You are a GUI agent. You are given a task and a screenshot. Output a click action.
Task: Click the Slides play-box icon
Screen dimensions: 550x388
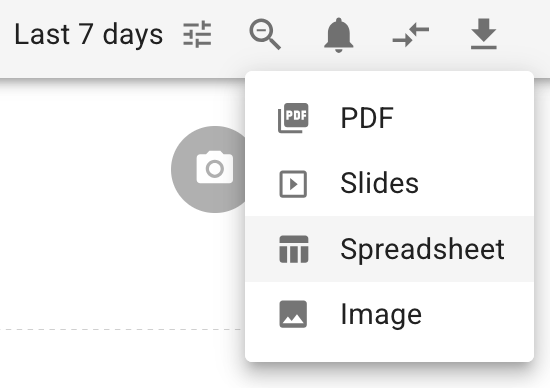(293, 184)
